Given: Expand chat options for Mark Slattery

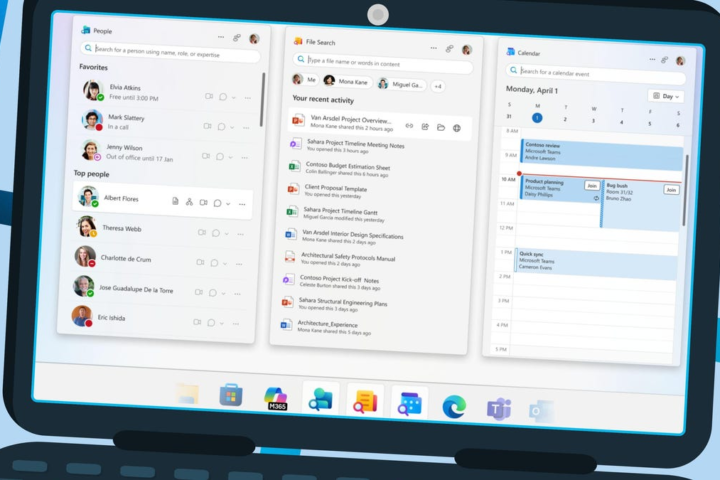Looking at the screenshot, I should (x=232, y=127).
